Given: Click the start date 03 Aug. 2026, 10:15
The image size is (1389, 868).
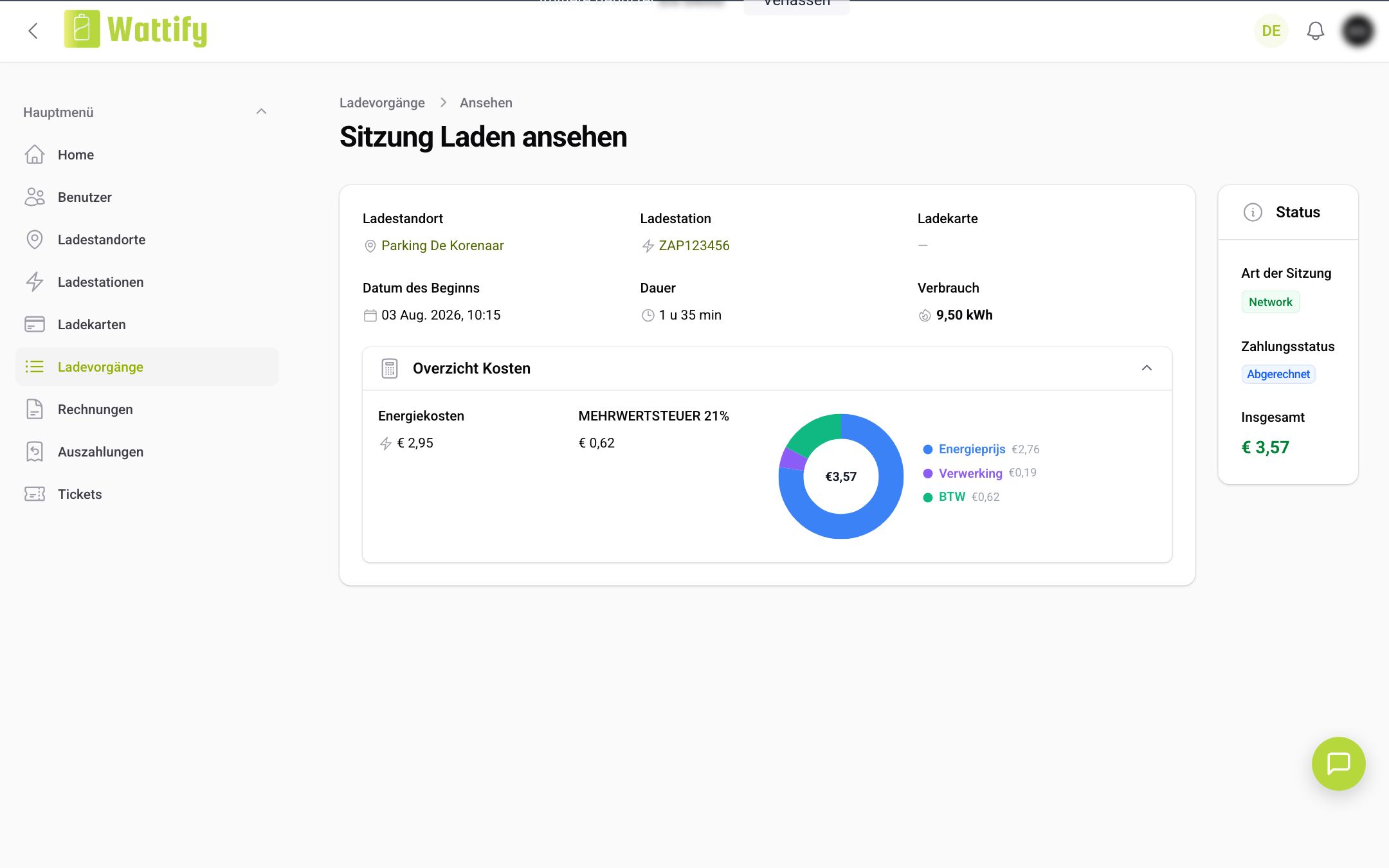Looking at the screenshot, I should 440,315.
